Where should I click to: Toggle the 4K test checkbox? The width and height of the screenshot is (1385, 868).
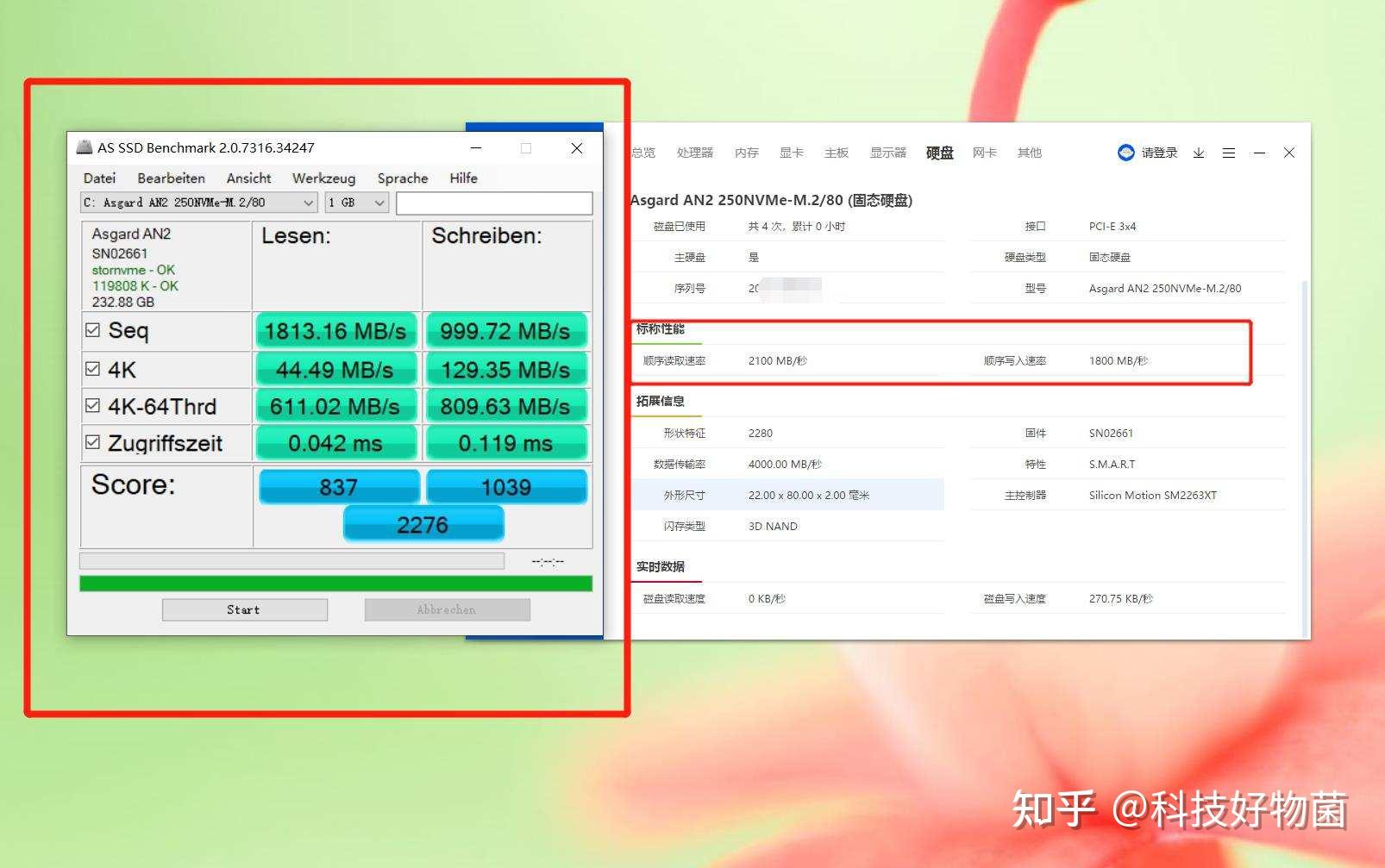(93, 369)
